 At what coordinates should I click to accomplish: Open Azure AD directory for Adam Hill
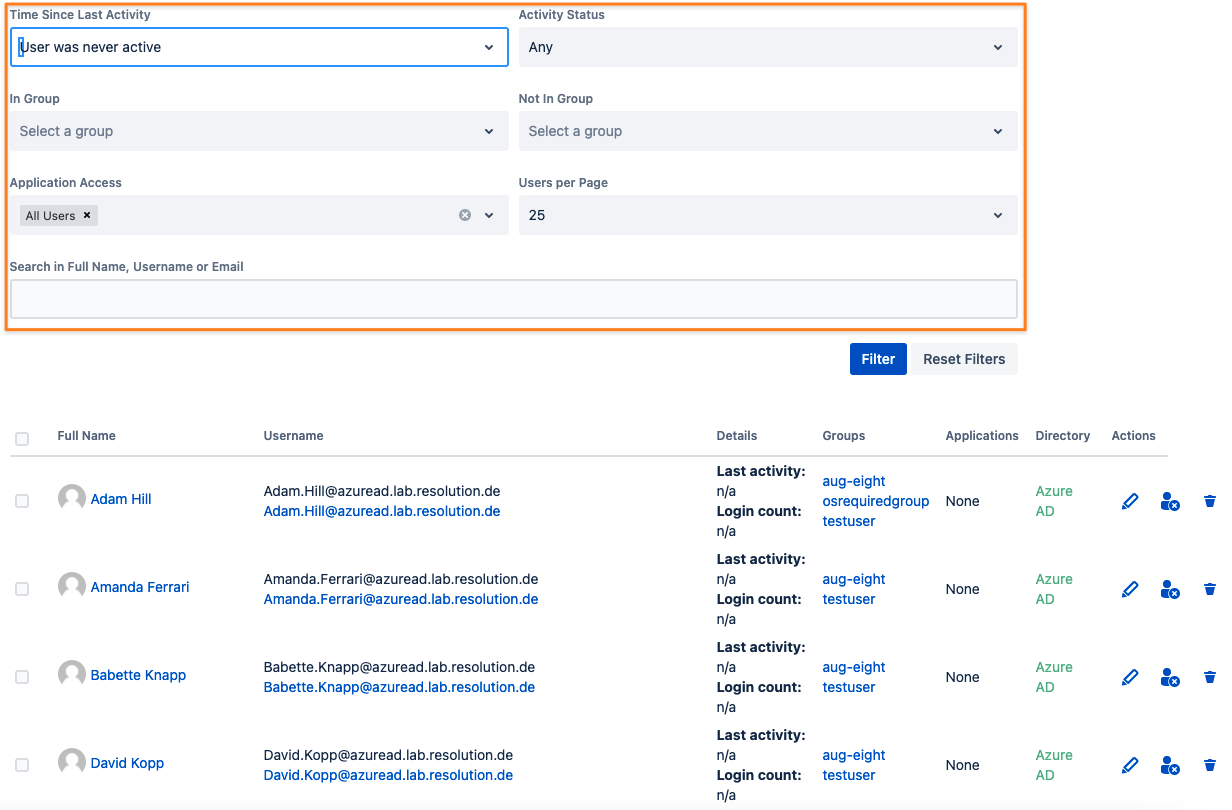(x=1054, y=501)
